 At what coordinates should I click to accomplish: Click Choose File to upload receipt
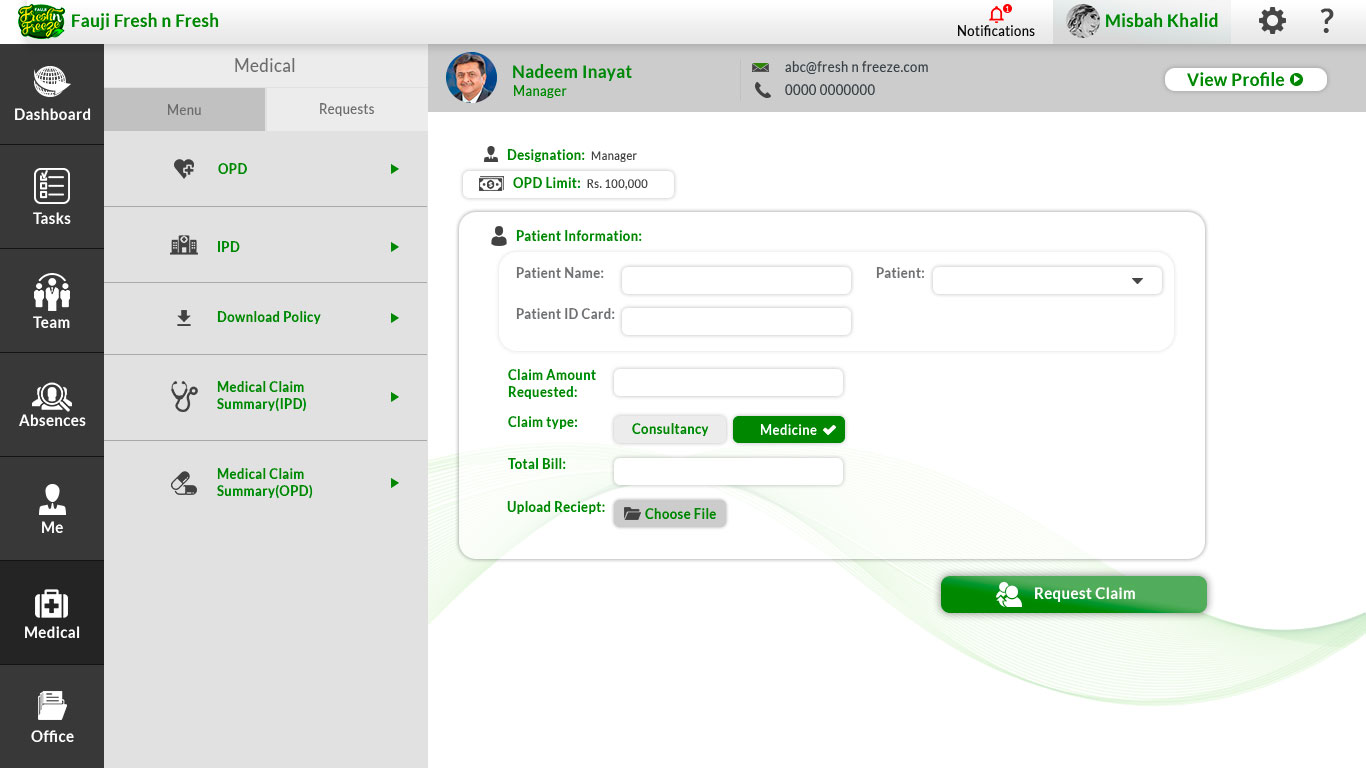pyautogui.click(x=670, y=513)
